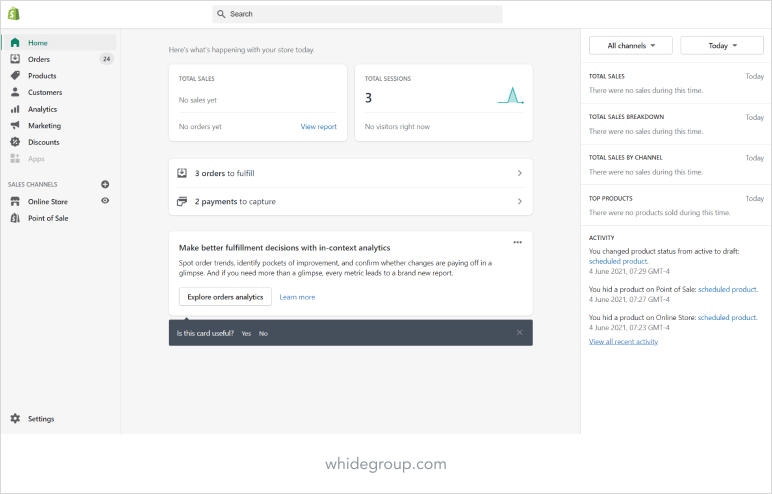Click the Customers person icon
Image resolution: width=772 pixels, height=494 pixels.
point(15,92)
